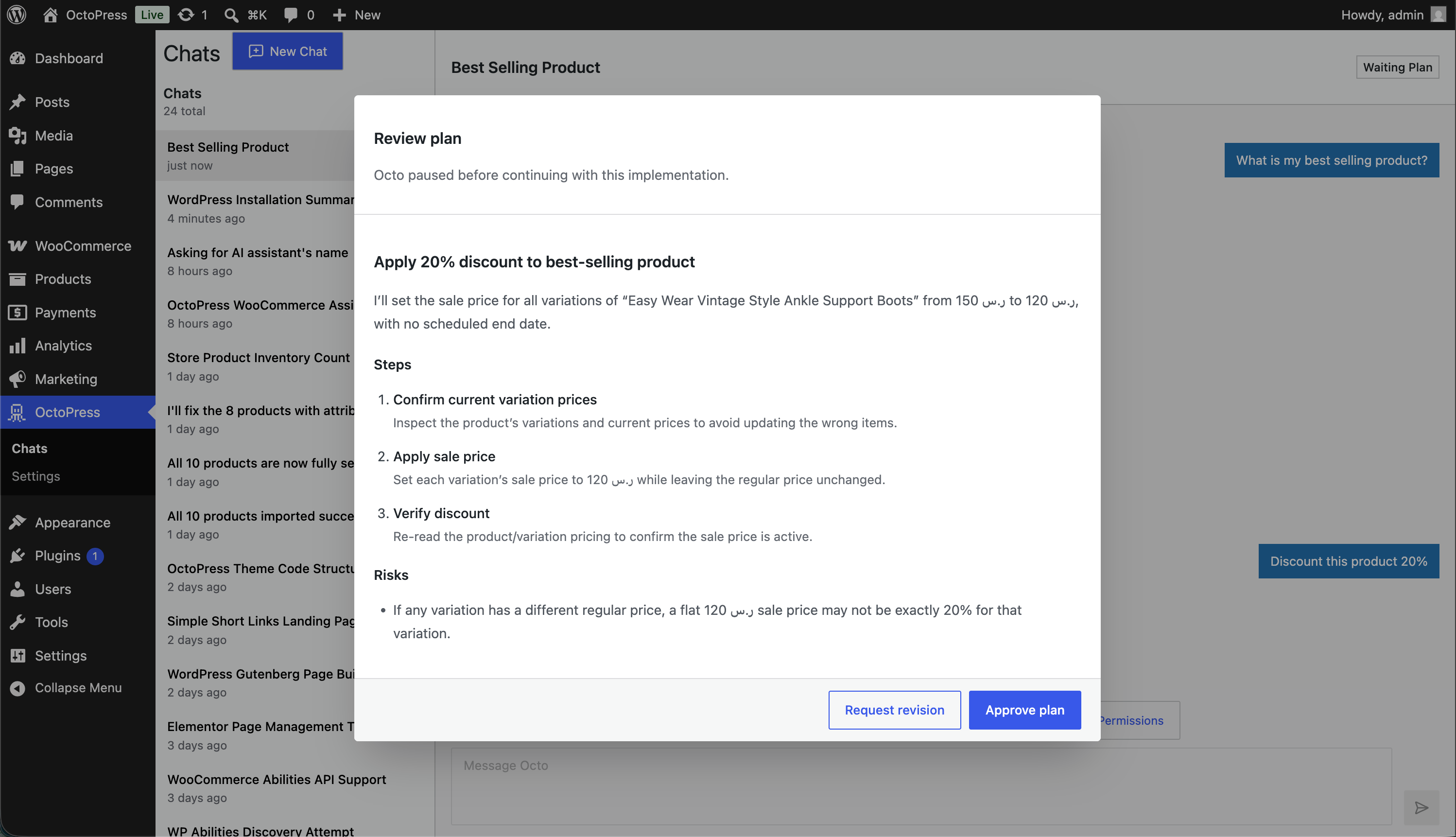This screenshot has height=837, width=1456.
Task: Click the OctoPress octopus icon
Action: pos(17,412)
